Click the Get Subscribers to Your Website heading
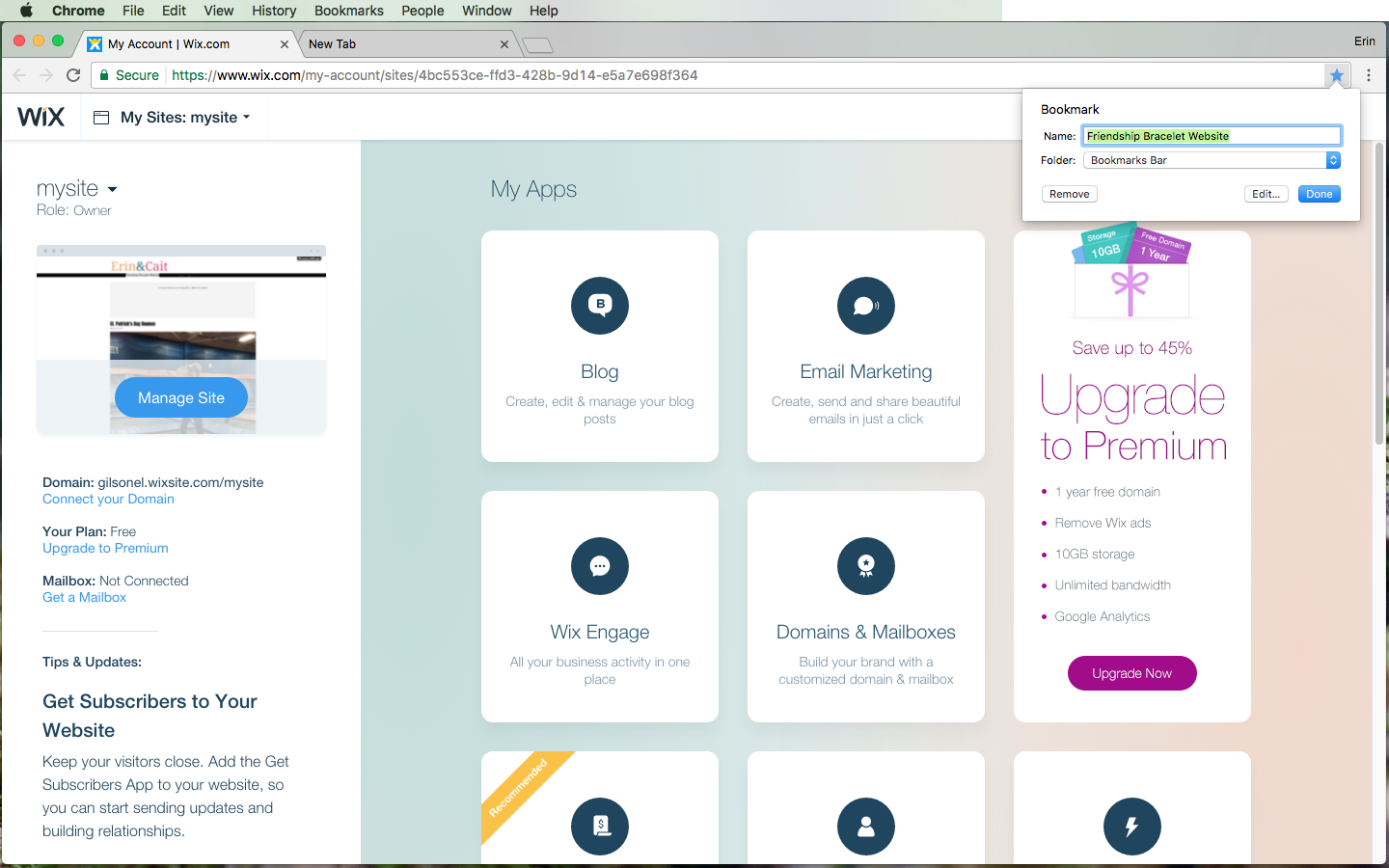The image size is (1389, 868). pos(150,716)
